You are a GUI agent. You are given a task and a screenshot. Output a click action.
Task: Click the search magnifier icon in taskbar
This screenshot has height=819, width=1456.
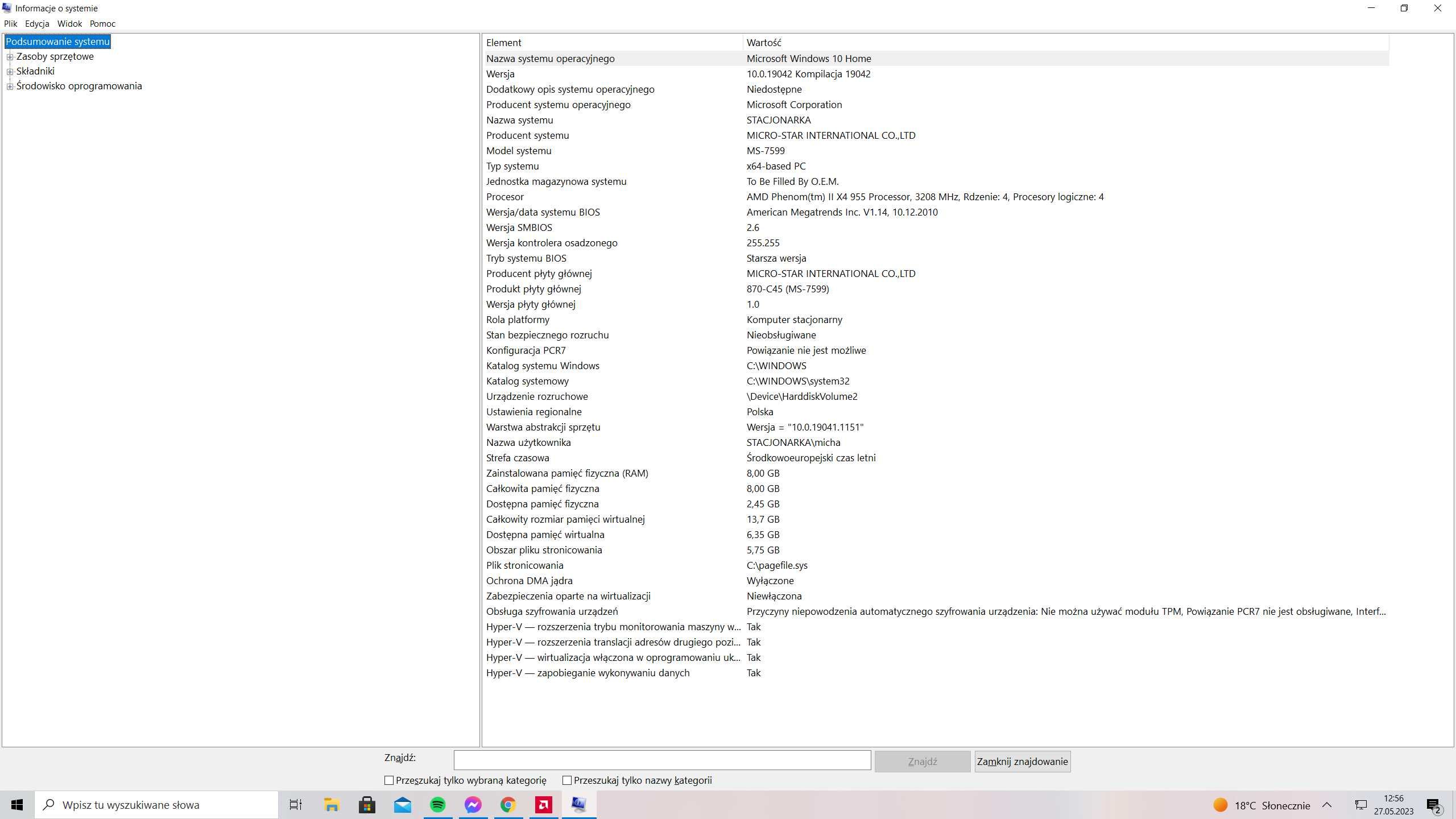click(x=49, y=805)
